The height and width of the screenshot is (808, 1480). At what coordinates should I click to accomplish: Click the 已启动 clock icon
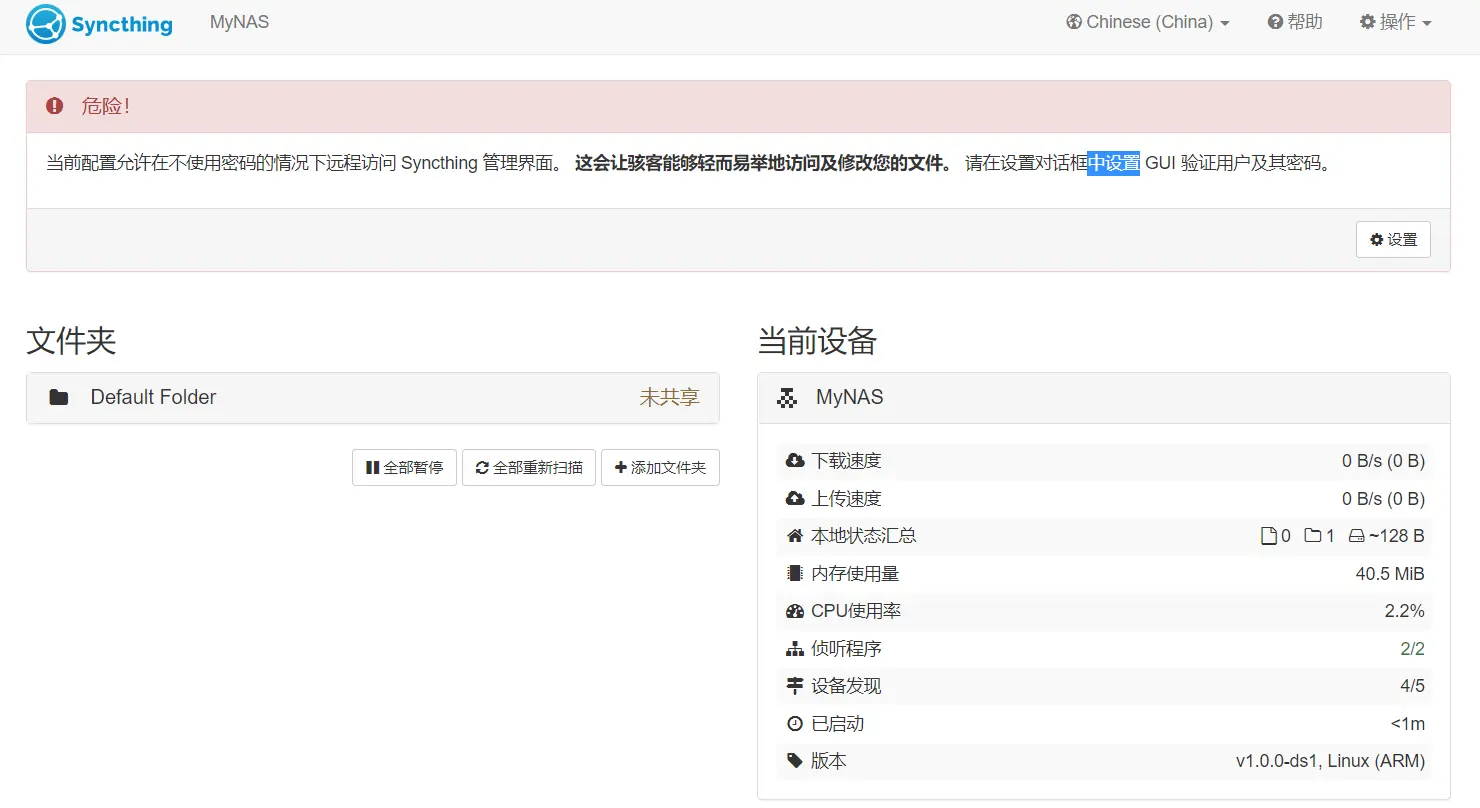[795, 724]
